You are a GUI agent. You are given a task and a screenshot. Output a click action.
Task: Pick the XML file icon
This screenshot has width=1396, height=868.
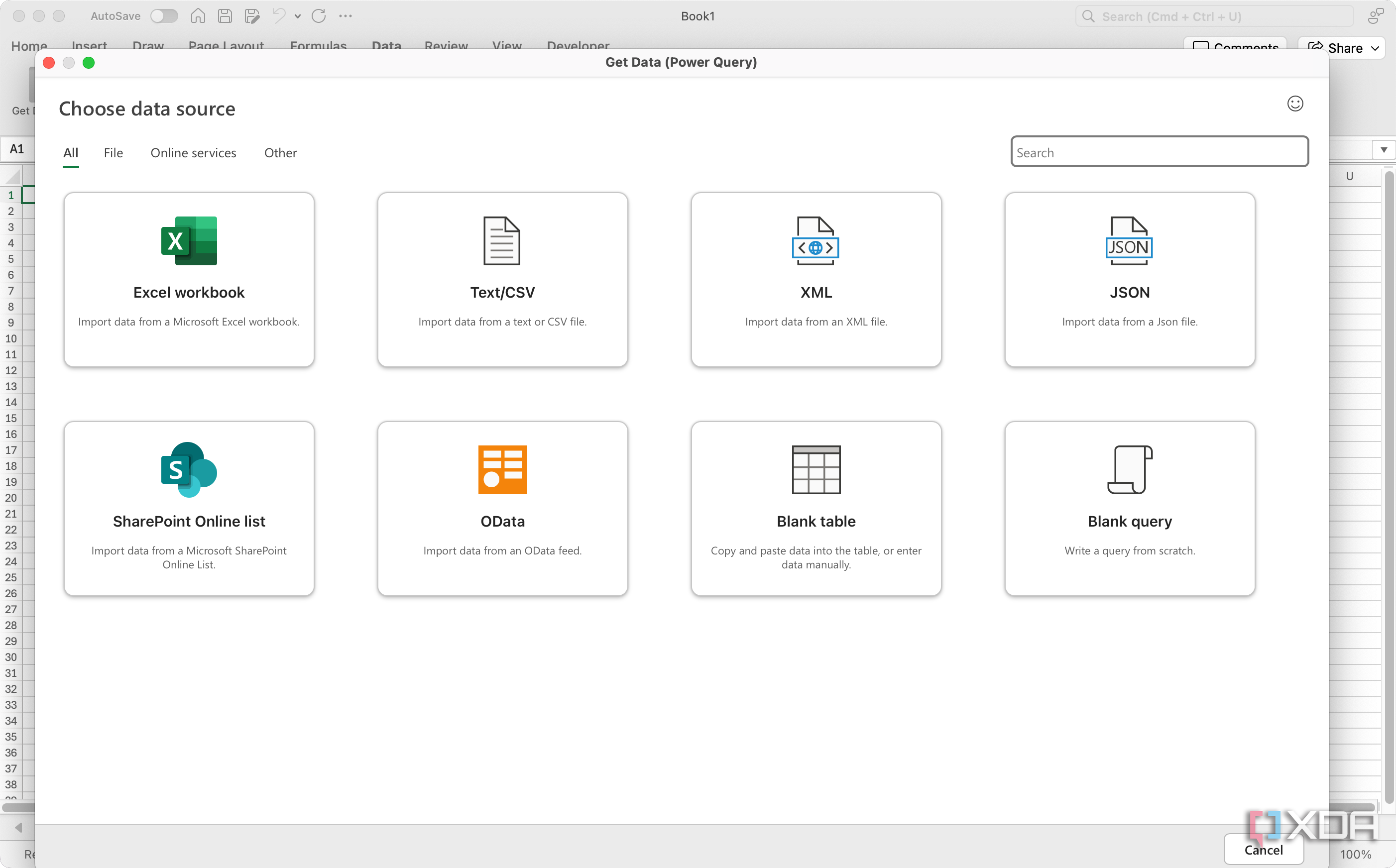[x=815, y=240]
